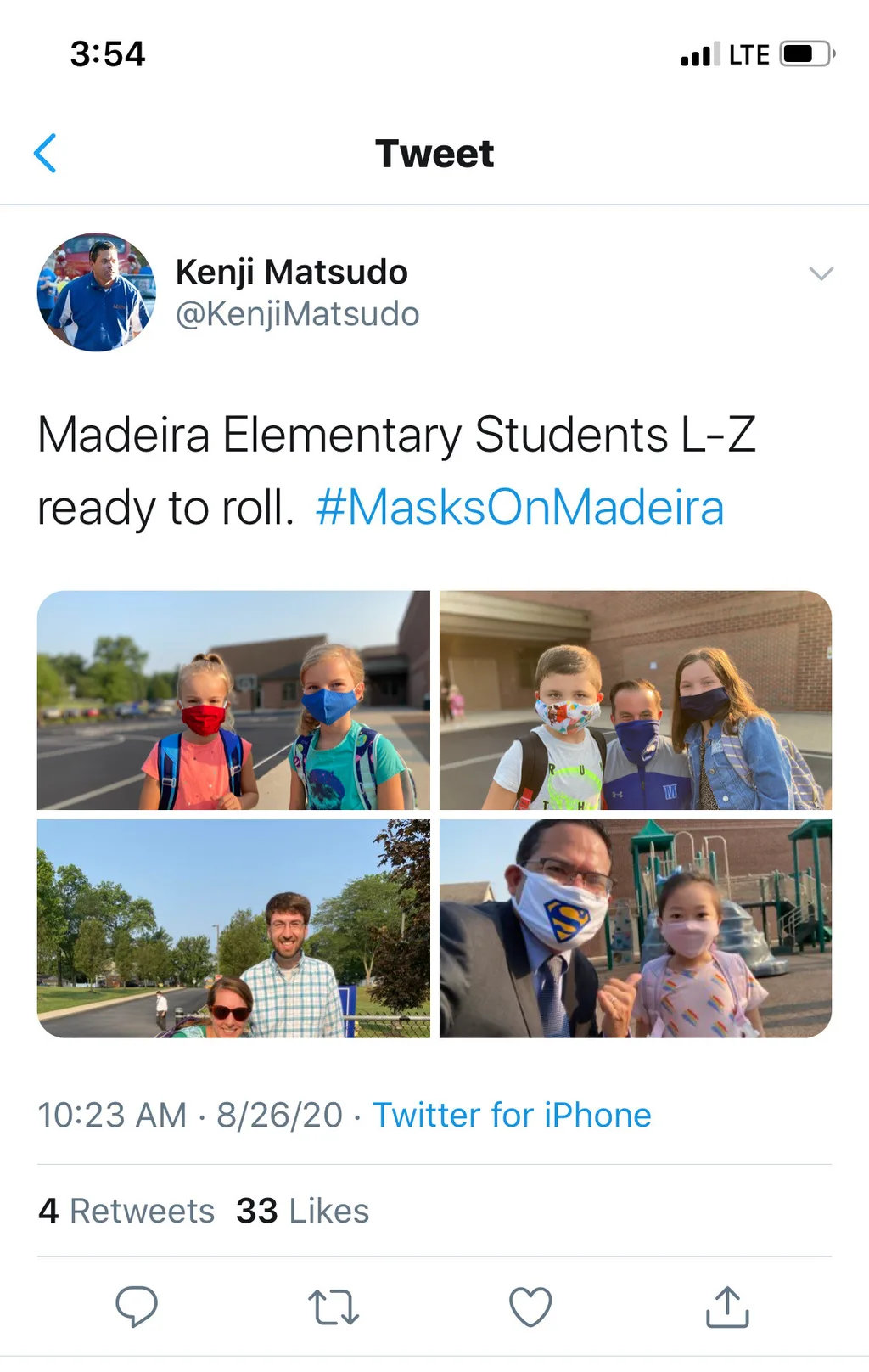Tap the back arrow icon
The image size is (869, 1372).
point(45,154)
